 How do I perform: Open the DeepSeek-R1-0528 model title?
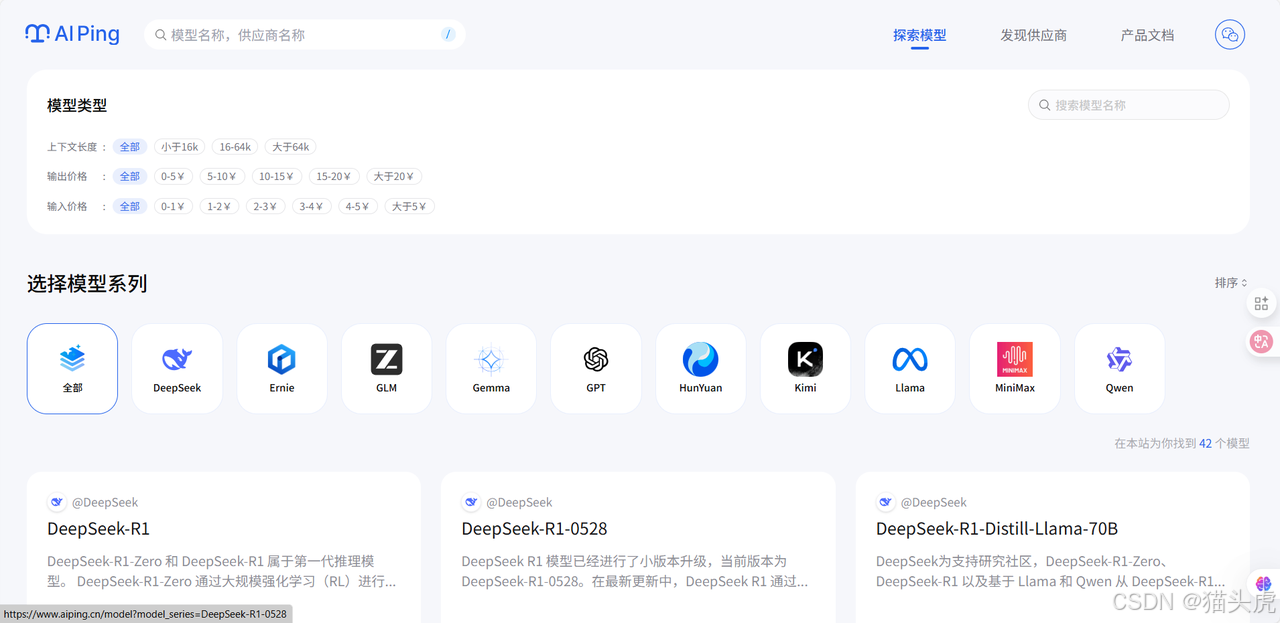[535, 529]
